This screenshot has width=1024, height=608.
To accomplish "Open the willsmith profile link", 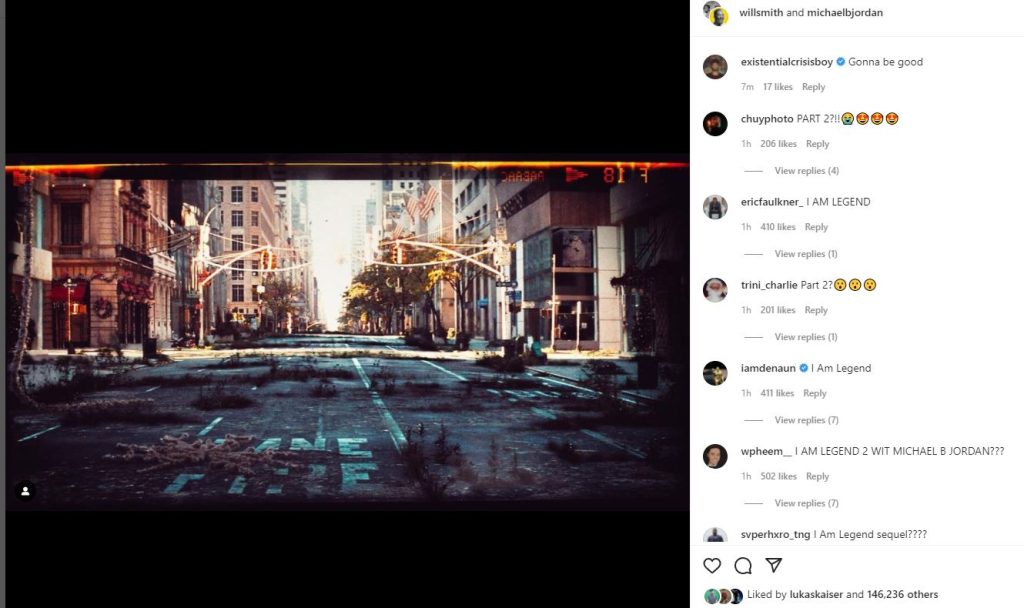I will [761, 12].
